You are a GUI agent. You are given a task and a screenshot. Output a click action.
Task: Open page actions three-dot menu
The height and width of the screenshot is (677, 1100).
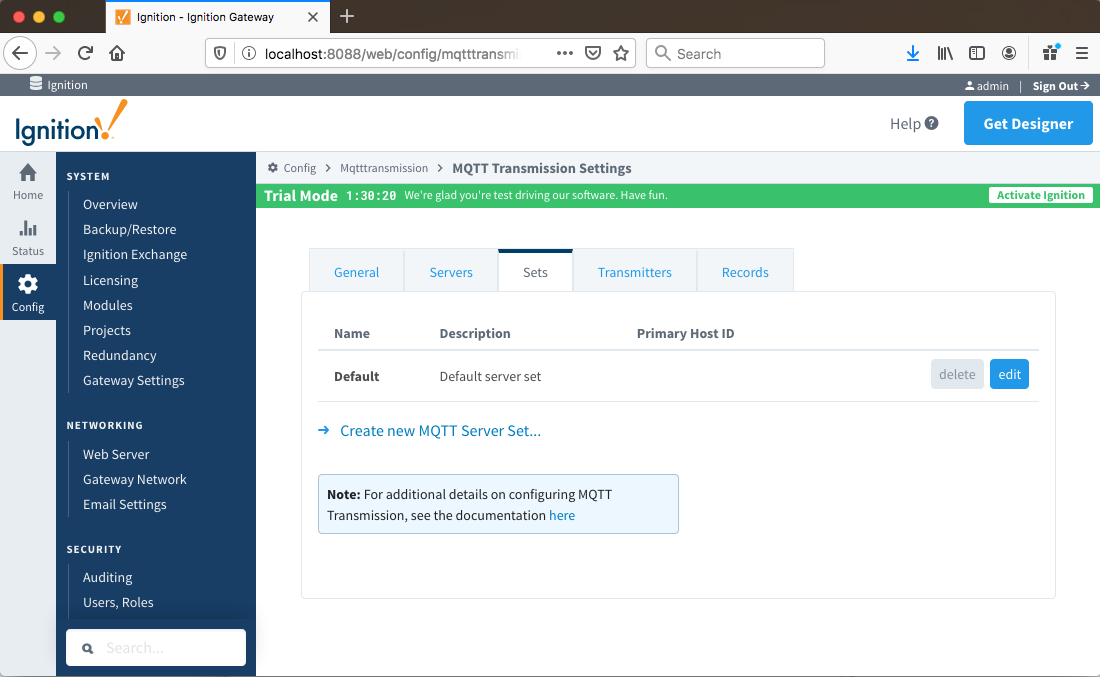(x=565, y=53)
